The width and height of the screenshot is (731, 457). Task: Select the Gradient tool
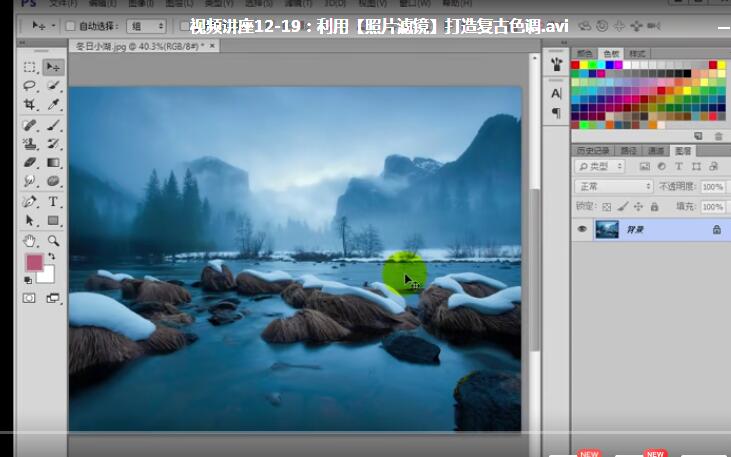[53, 162]
